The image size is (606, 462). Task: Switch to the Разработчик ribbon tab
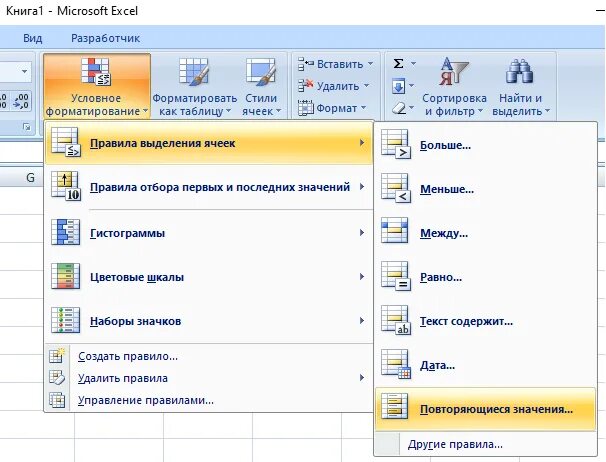(x=106, y=38)
